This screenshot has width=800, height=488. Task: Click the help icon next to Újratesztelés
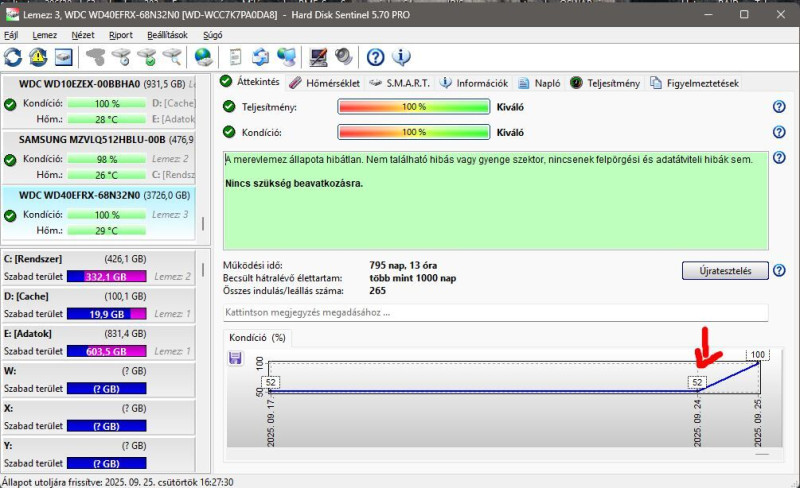pos(779,270)
